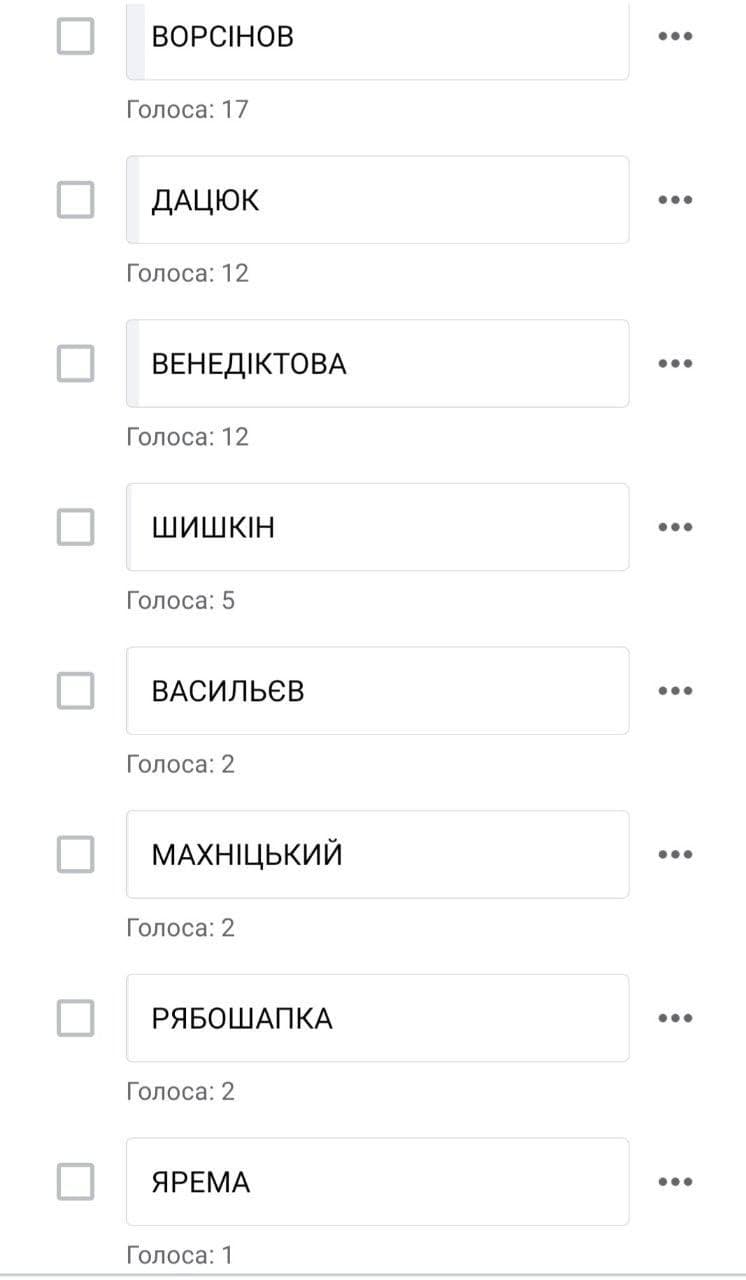Enable the checkbox for ВЕНЕДІКТОВА
This screenshot has width=746, height=1280.
(74, 363)
